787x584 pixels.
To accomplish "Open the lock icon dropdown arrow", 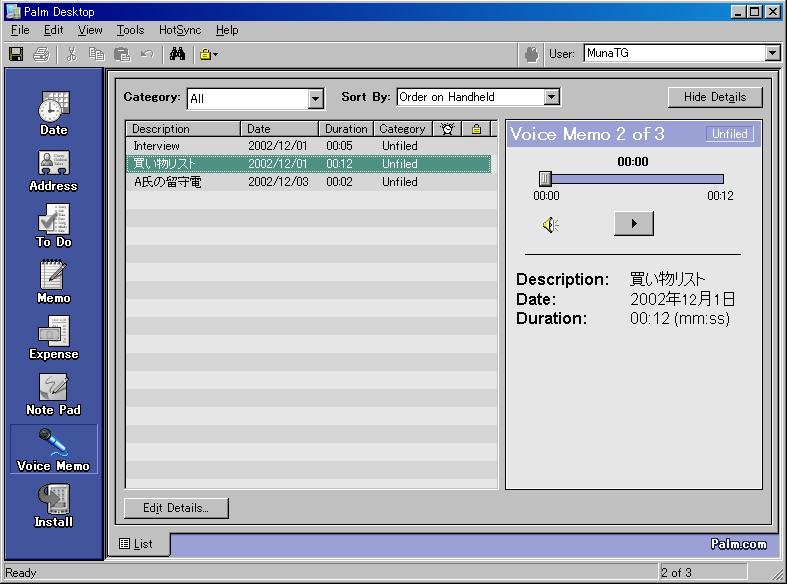I will 215,54.
